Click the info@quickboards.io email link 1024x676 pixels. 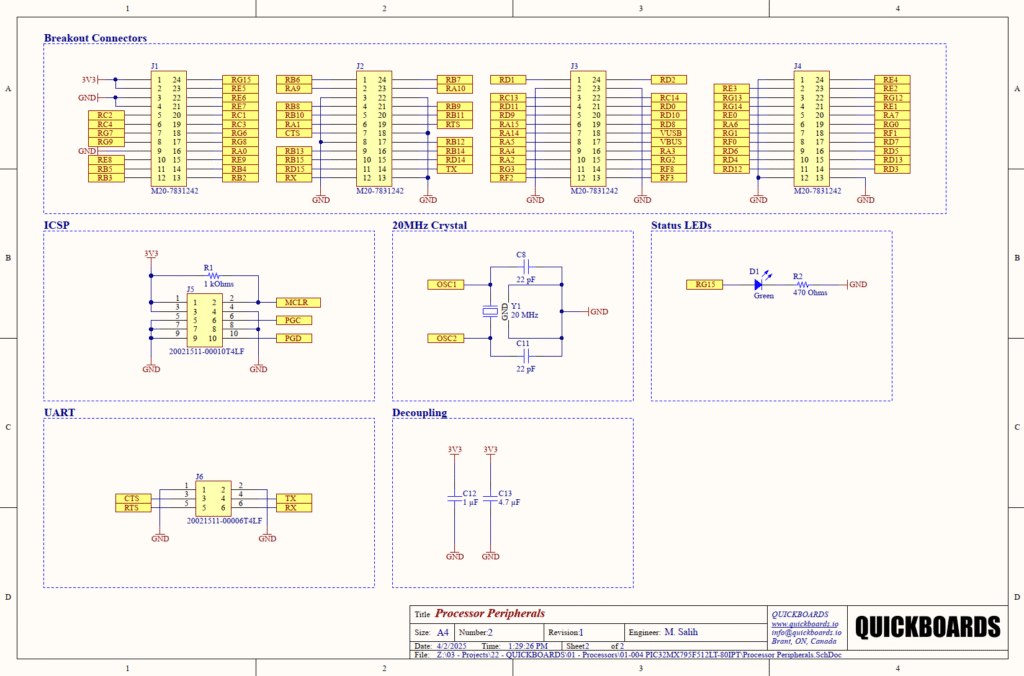coord(806,632)
